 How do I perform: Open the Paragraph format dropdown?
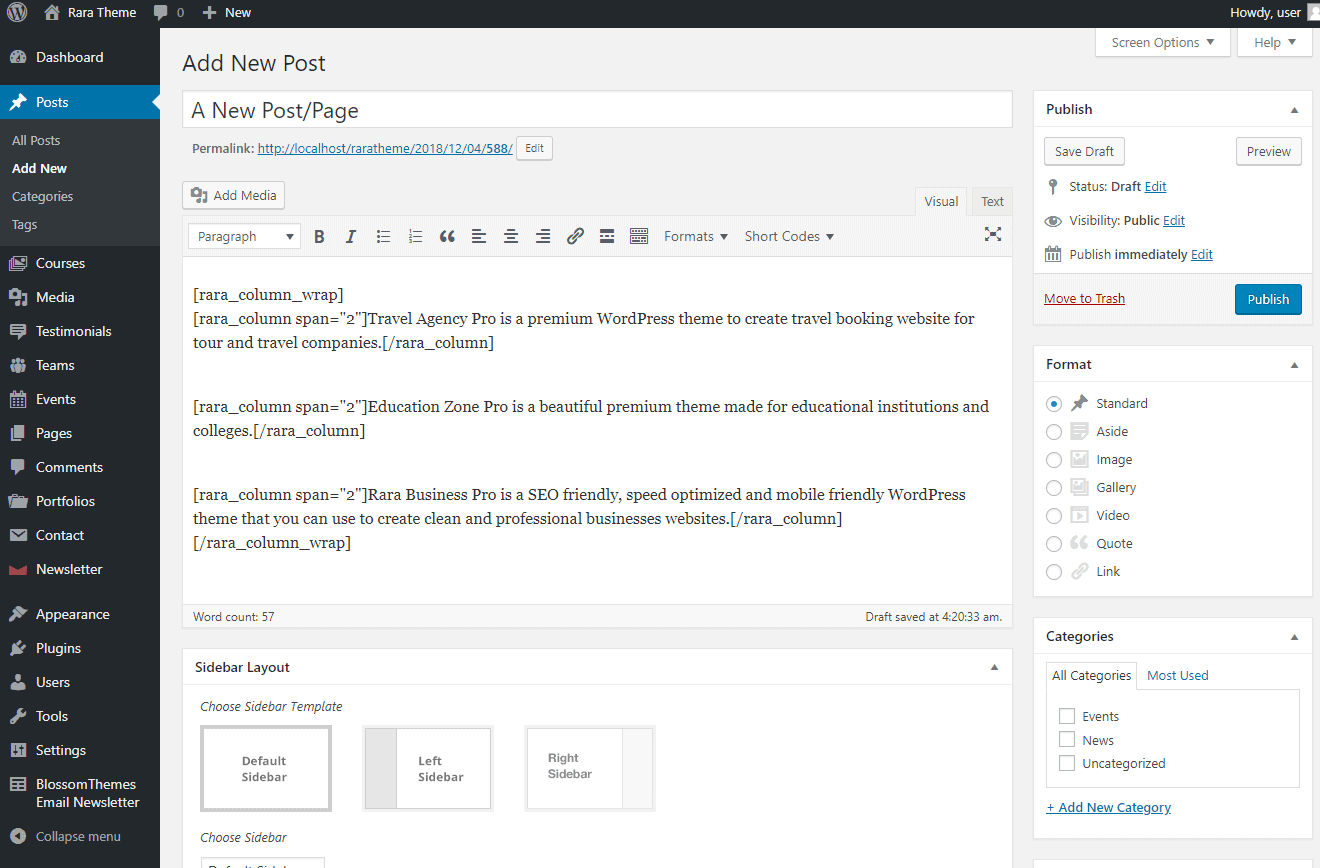click(x=245, y=237)
